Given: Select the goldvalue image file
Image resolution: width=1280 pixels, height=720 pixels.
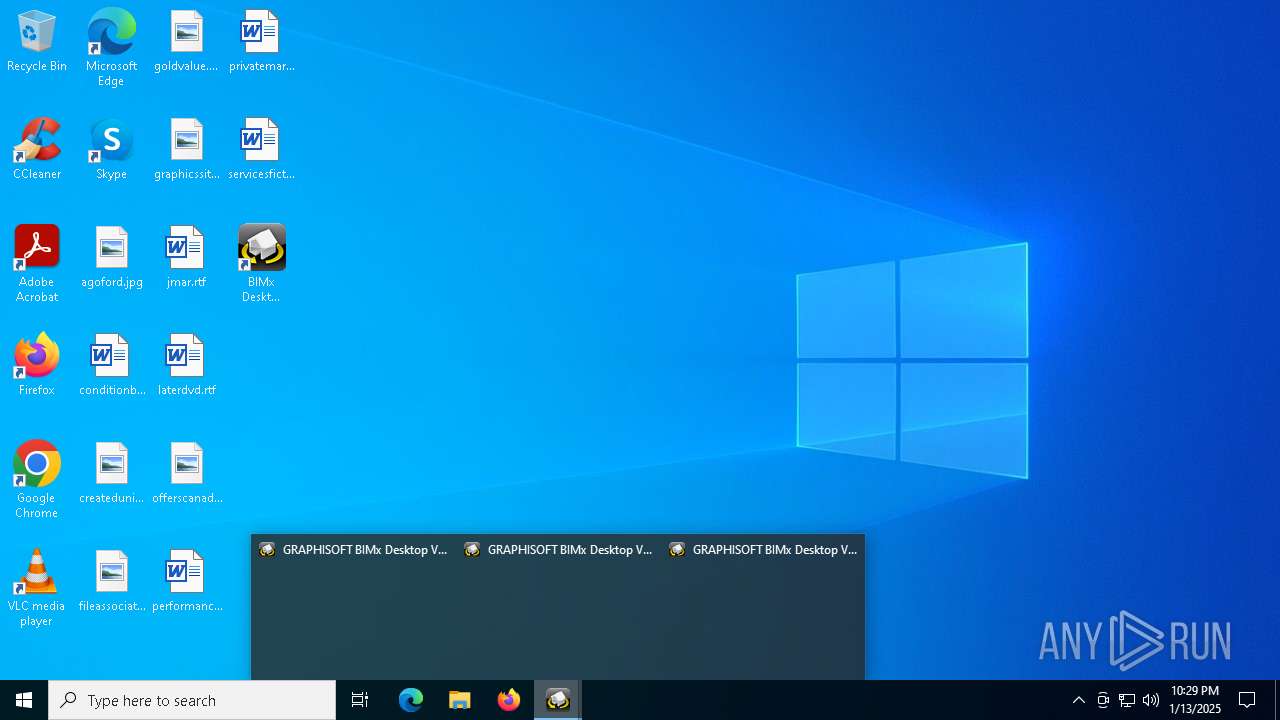Looking at the screenshot, I should [186, 41].
